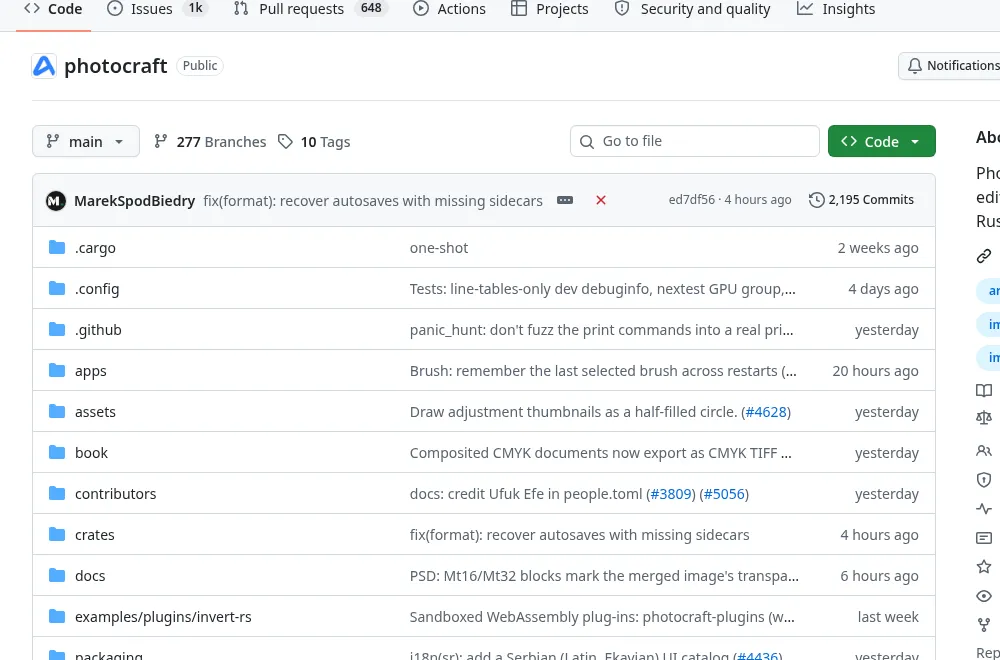Switch to the Actions tab
The width and height of the screenshot is (1000, 660).
click(x=449, y=10)
